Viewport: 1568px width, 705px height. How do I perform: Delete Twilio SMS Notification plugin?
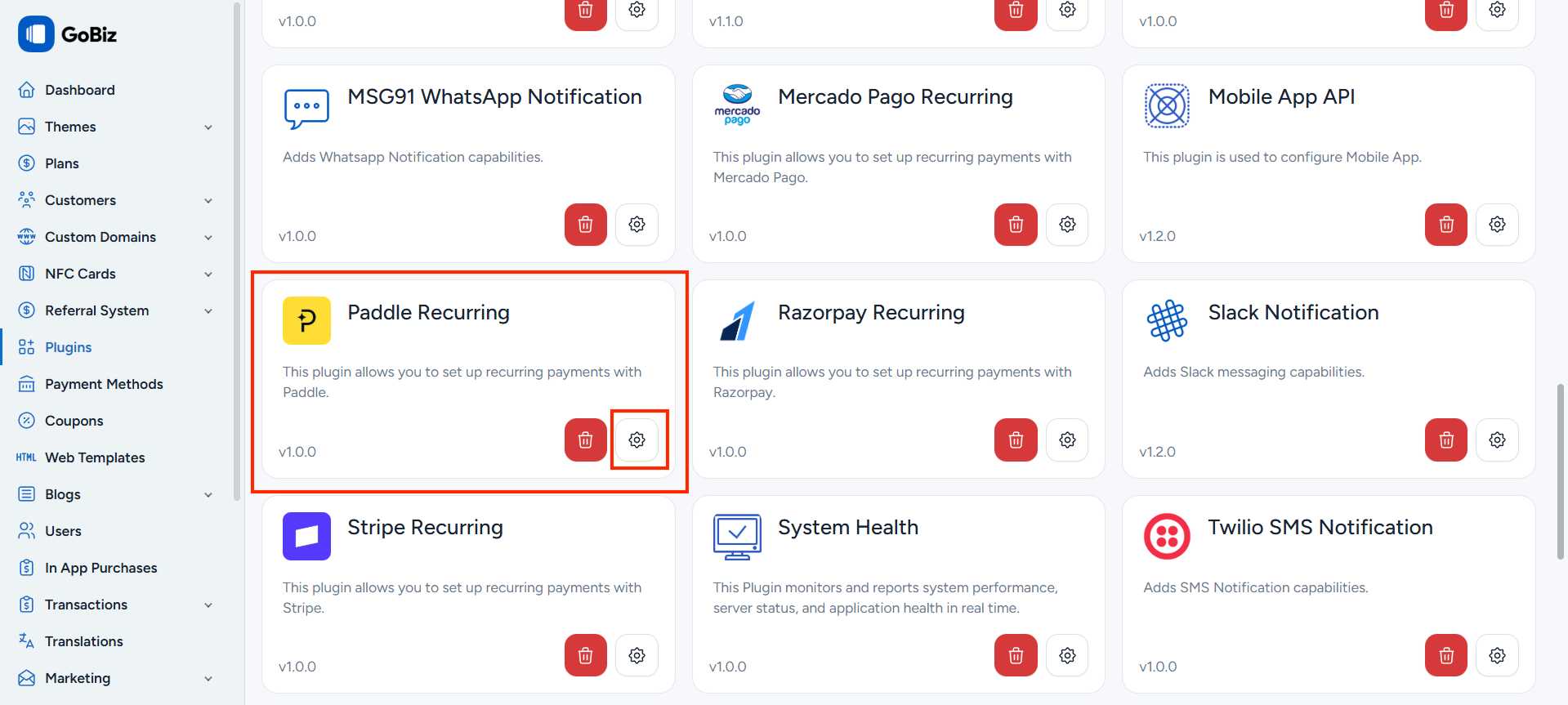point(1446,655)
